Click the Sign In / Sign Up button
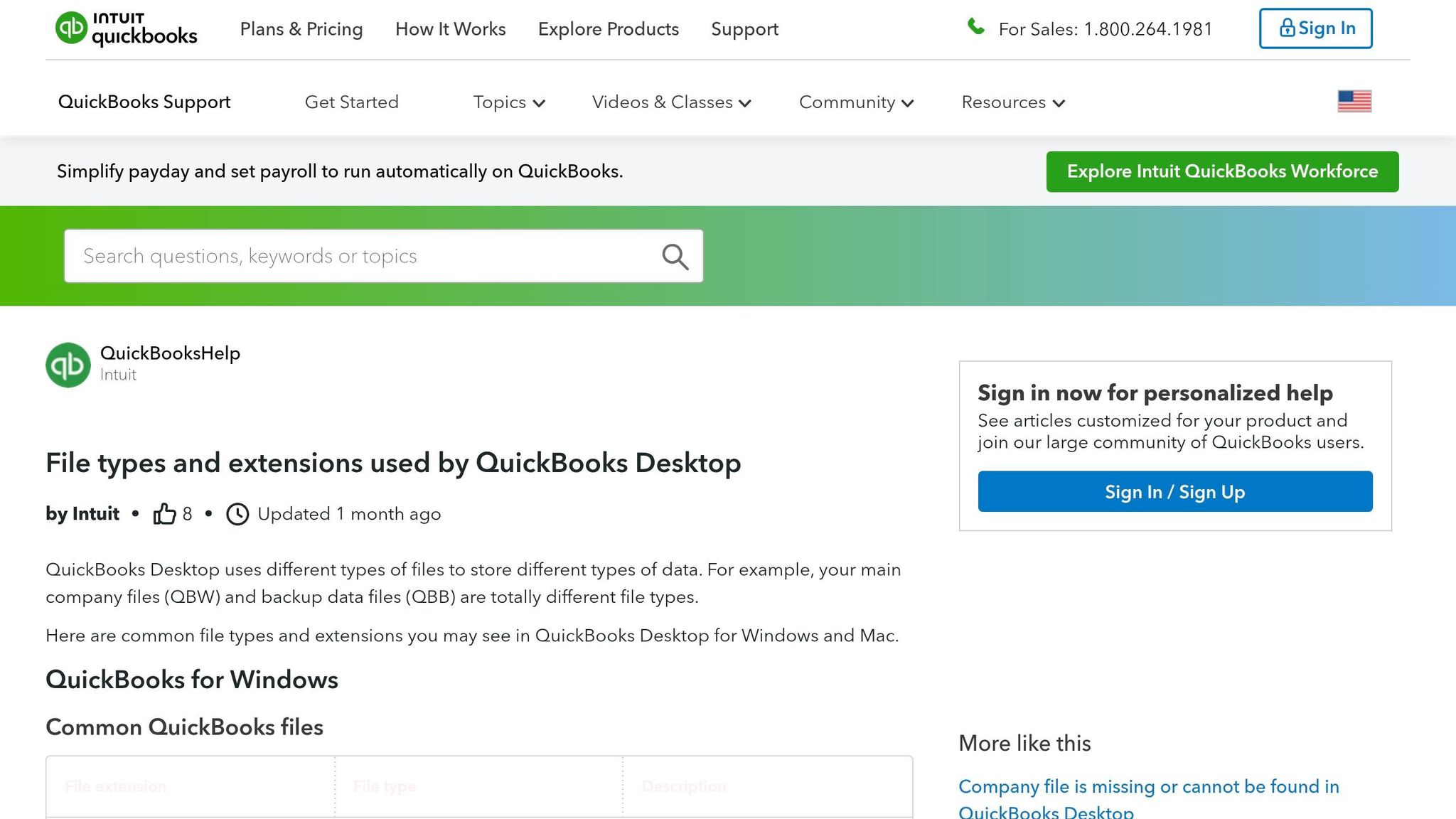This screenshot has width=1456, height=819. tap(1175, 491)
